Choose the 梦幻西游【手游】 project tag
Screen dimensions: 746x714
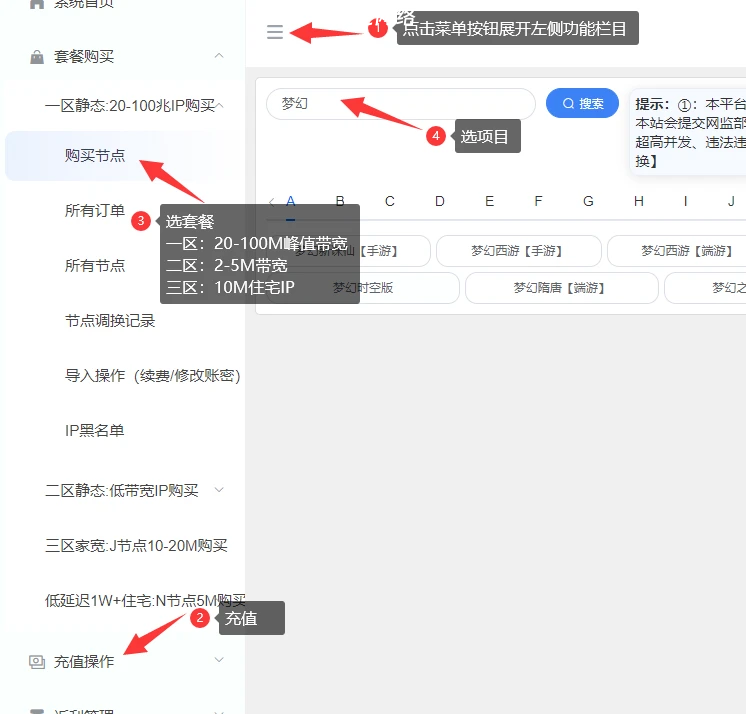pos(518,251)
